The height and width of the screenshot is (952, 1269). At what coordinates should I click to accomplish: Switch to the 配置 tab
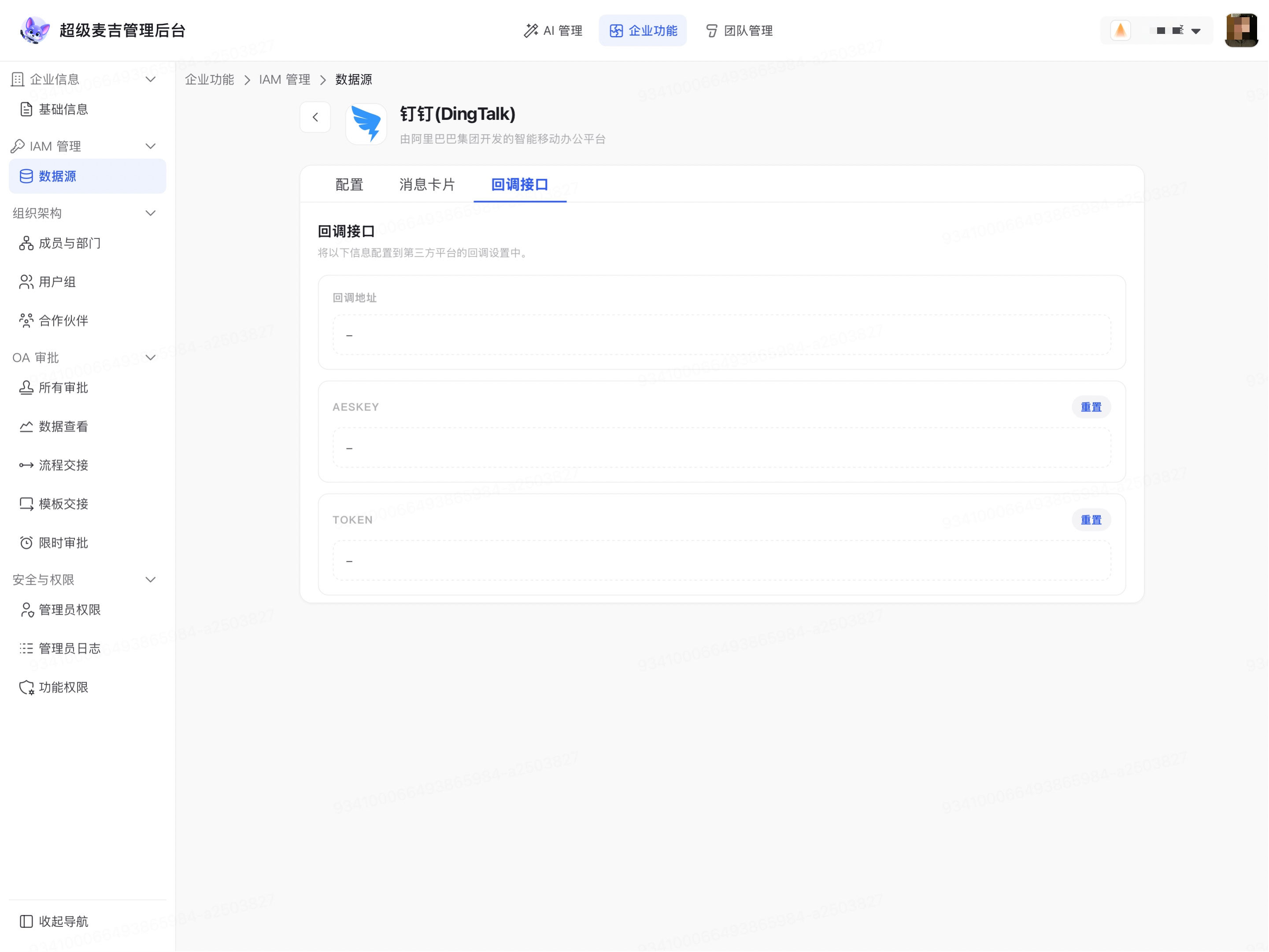tap(349, 185)
